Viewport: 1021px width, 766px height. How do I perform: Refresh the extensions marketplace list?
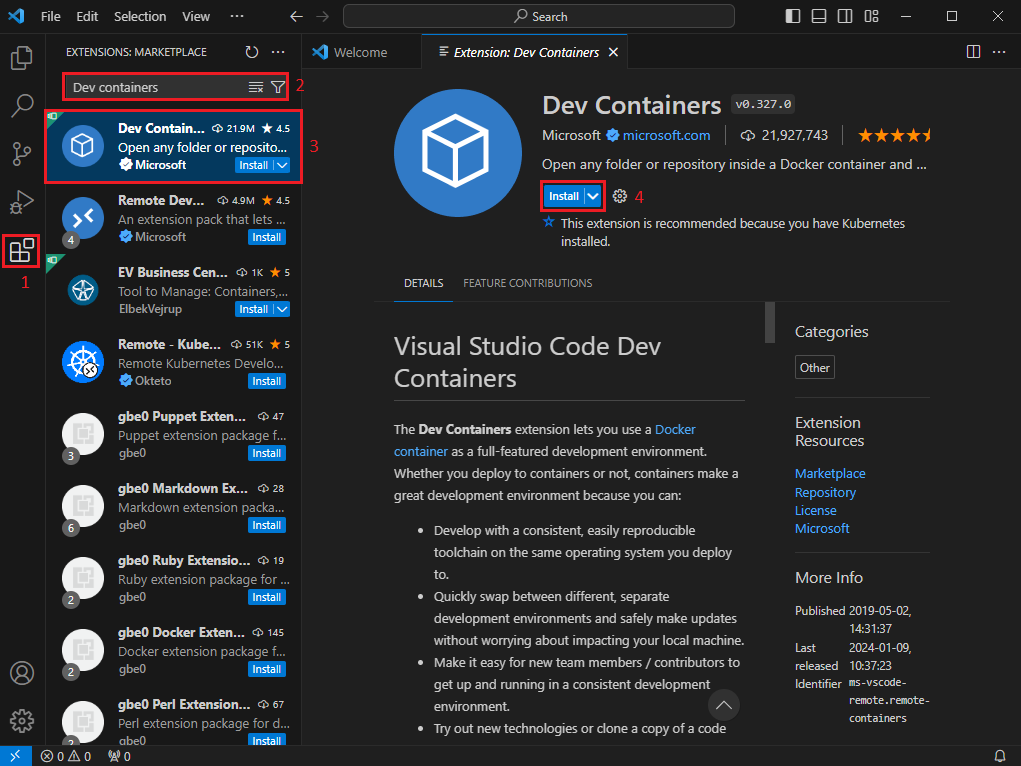(x=252, y=52)
